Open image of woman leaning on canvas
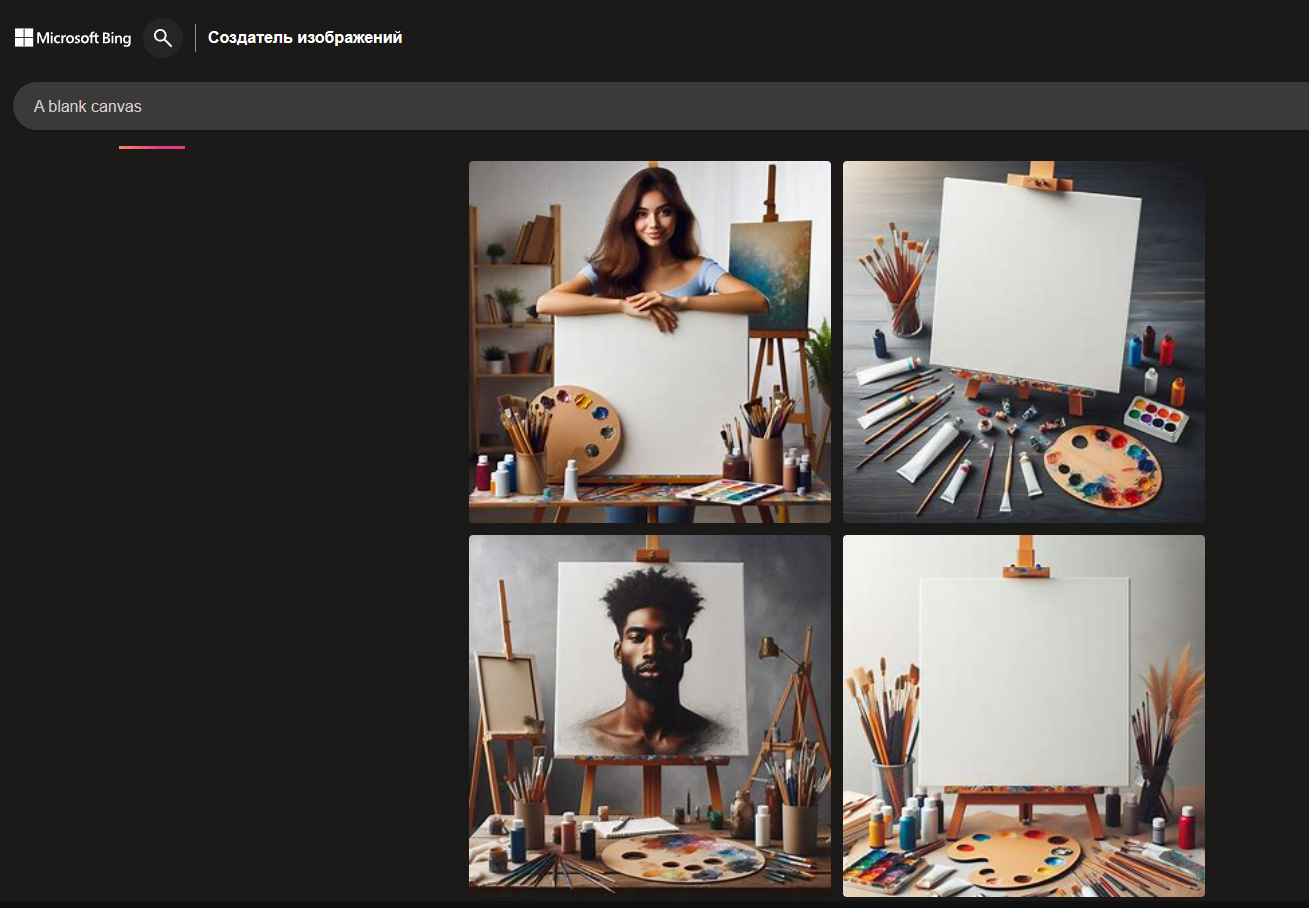The width and height of the screenshot is (1309, 908). (650, 342)
